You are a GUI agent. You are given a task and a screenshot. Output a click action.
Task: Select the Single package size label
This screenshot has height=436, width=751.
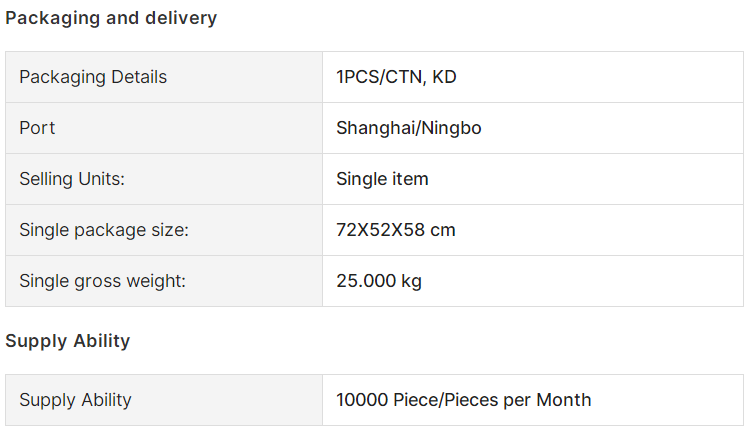(x=104, y=230)
